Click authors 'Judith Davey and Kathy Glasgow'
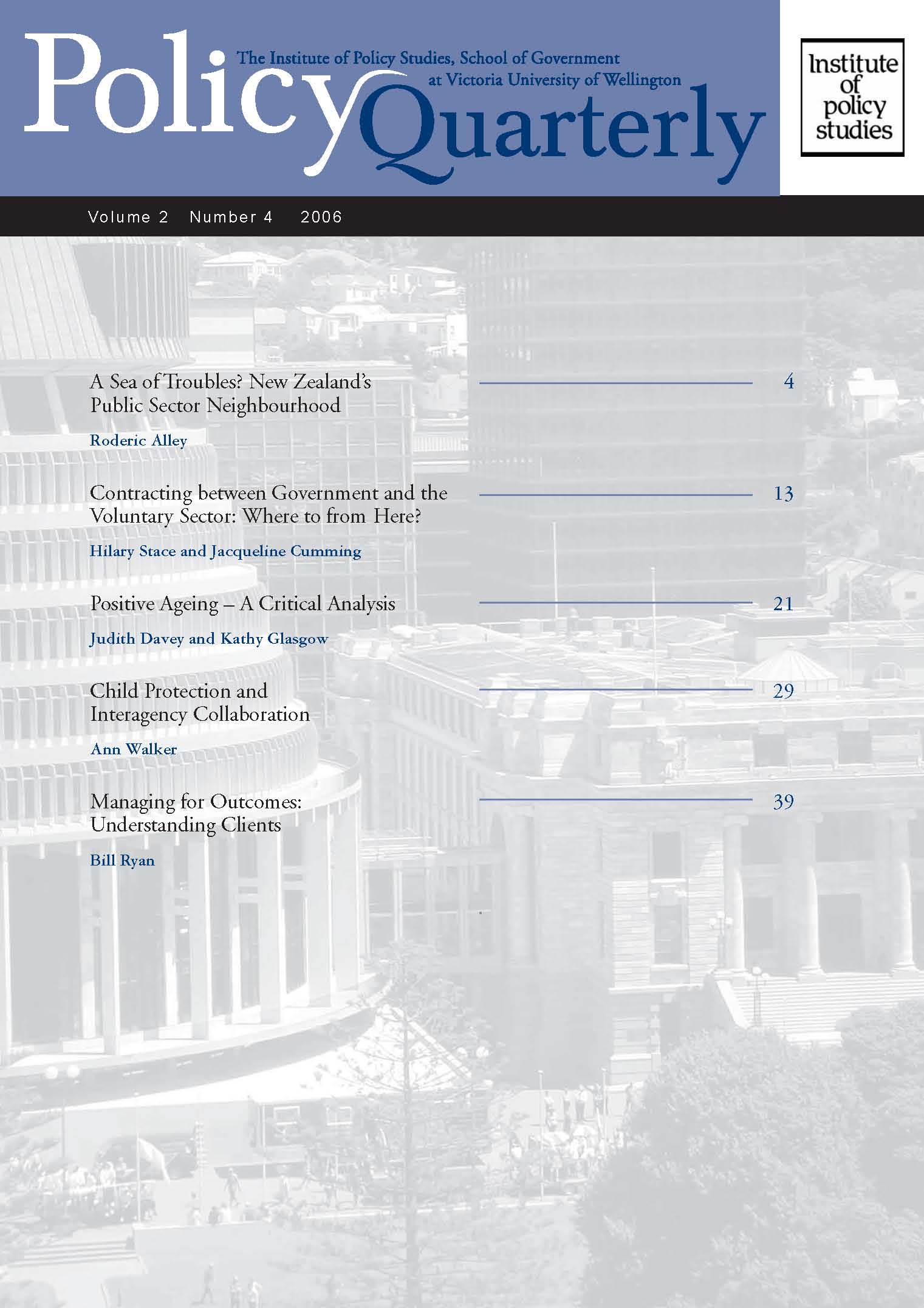The image size is (924, 1308). [209, 639]
